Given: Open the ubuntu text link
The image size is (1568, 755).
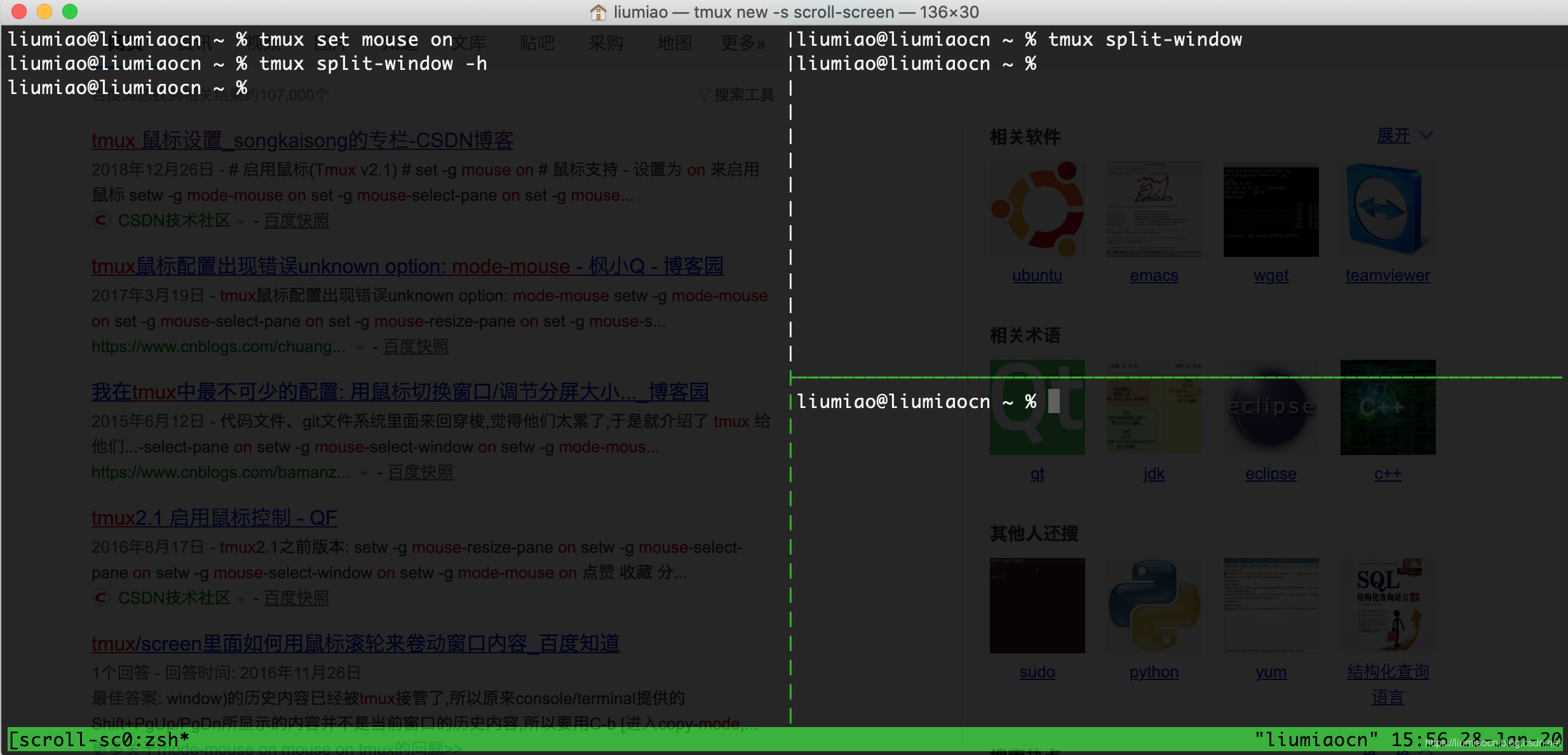Looking at the screenshot, I should [x=1037, y=276].
